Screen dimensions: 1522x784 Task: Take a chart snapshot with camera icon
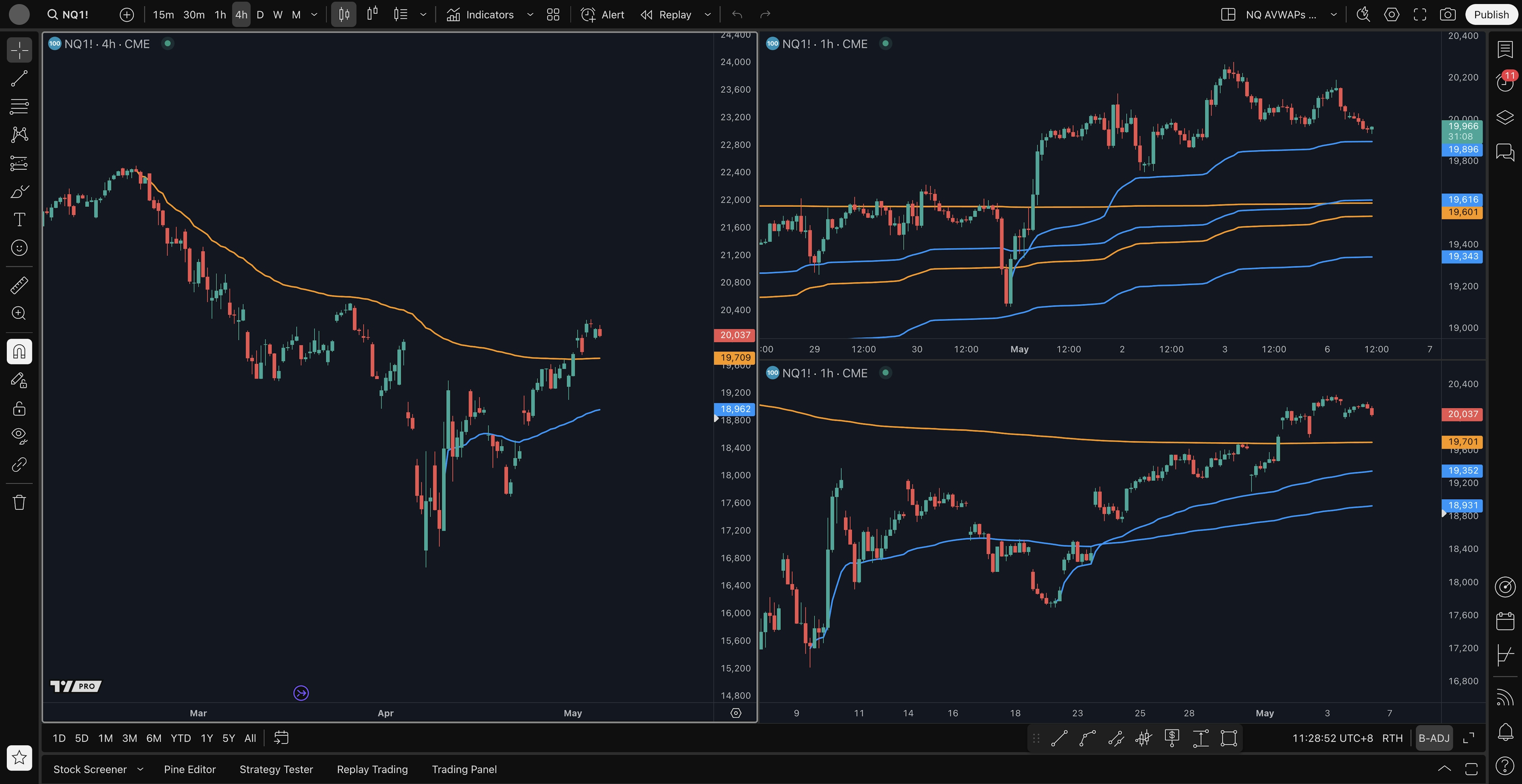(x=1447, y=15)
